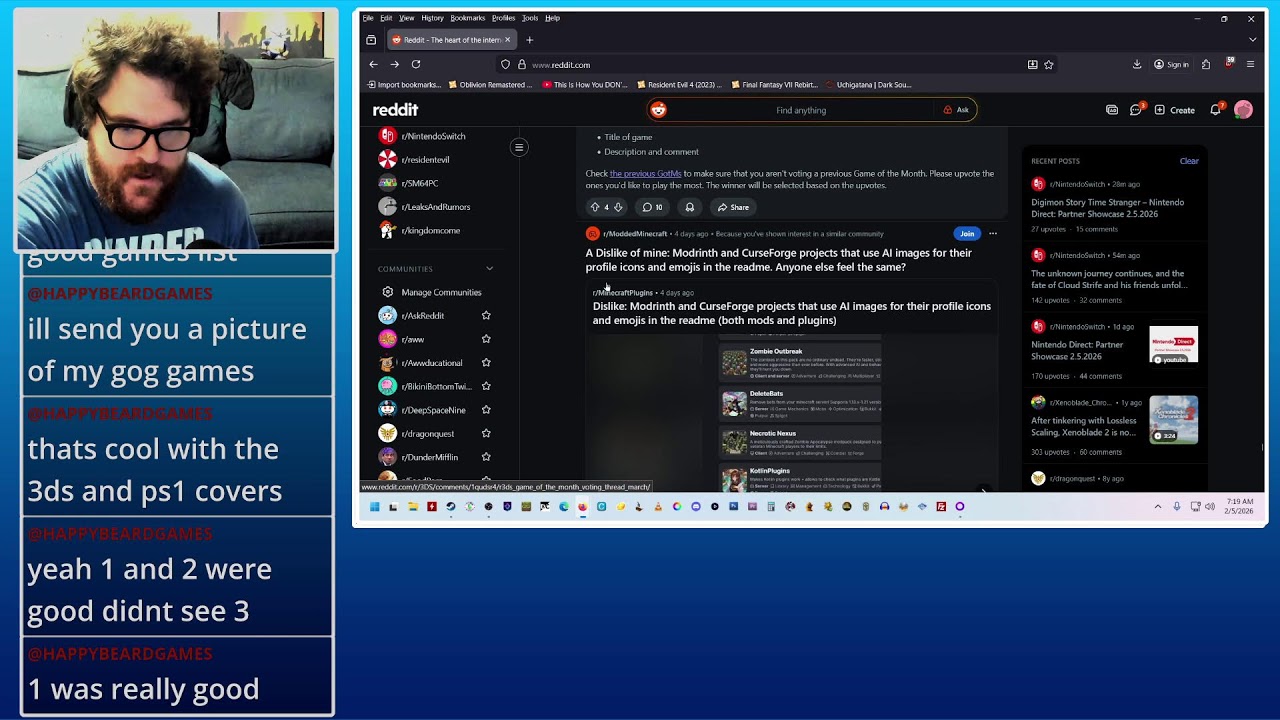Favorite r/DeepSpaceNine with its star

[x=486, y=410]
